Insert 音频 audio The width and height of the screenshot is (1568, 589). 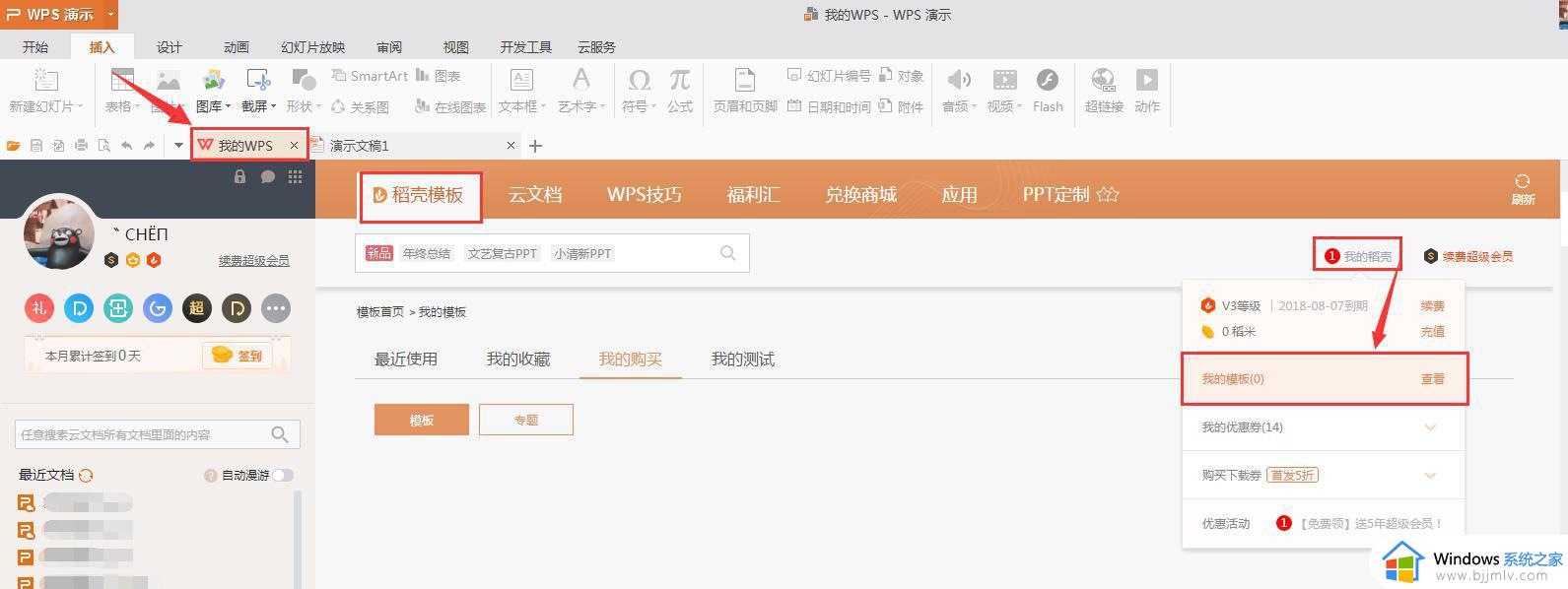point(959,91)
